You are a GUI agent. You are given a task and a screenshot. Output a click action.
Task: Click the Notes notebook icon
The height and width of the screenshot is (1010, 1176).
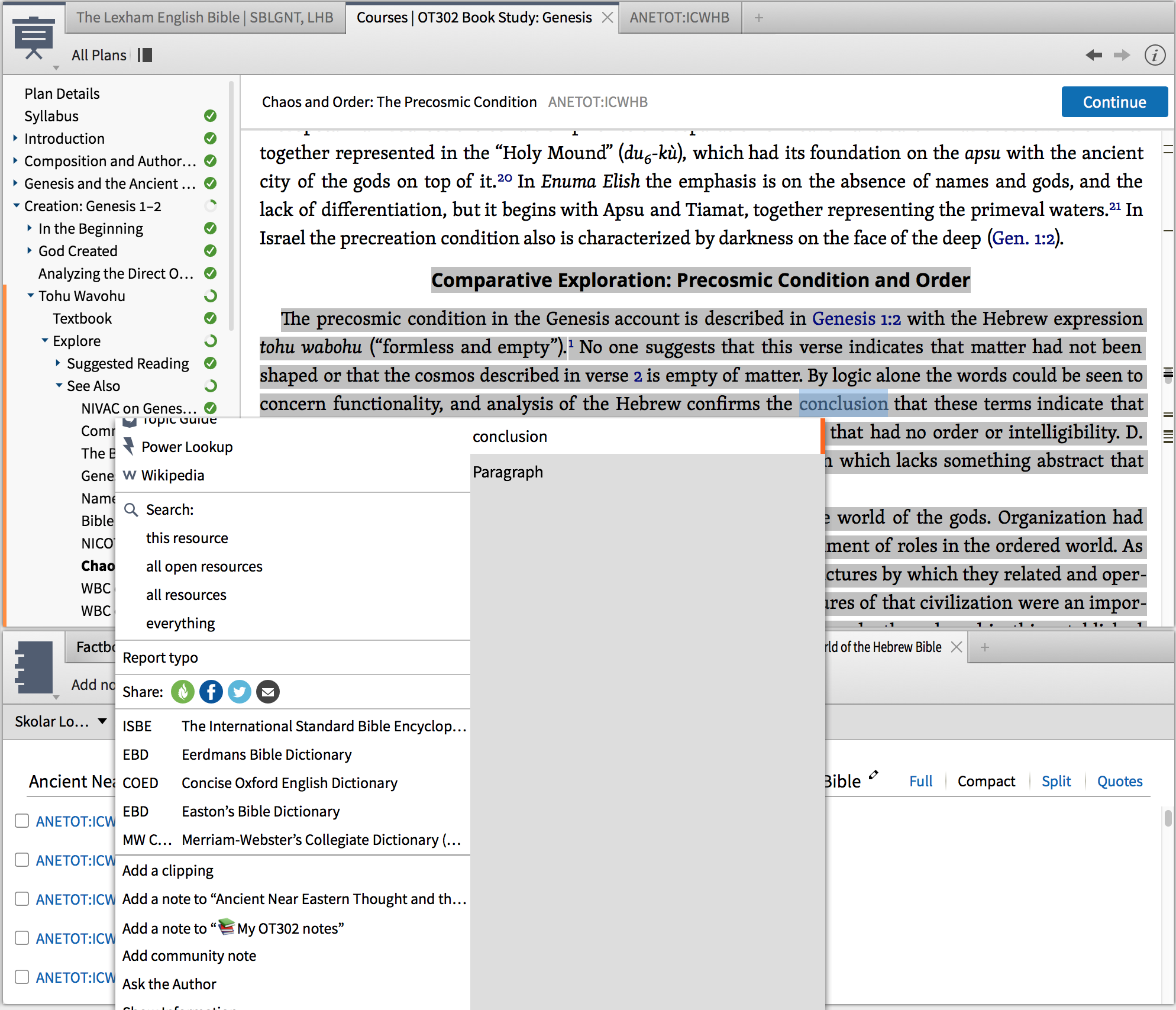(34, 667)
